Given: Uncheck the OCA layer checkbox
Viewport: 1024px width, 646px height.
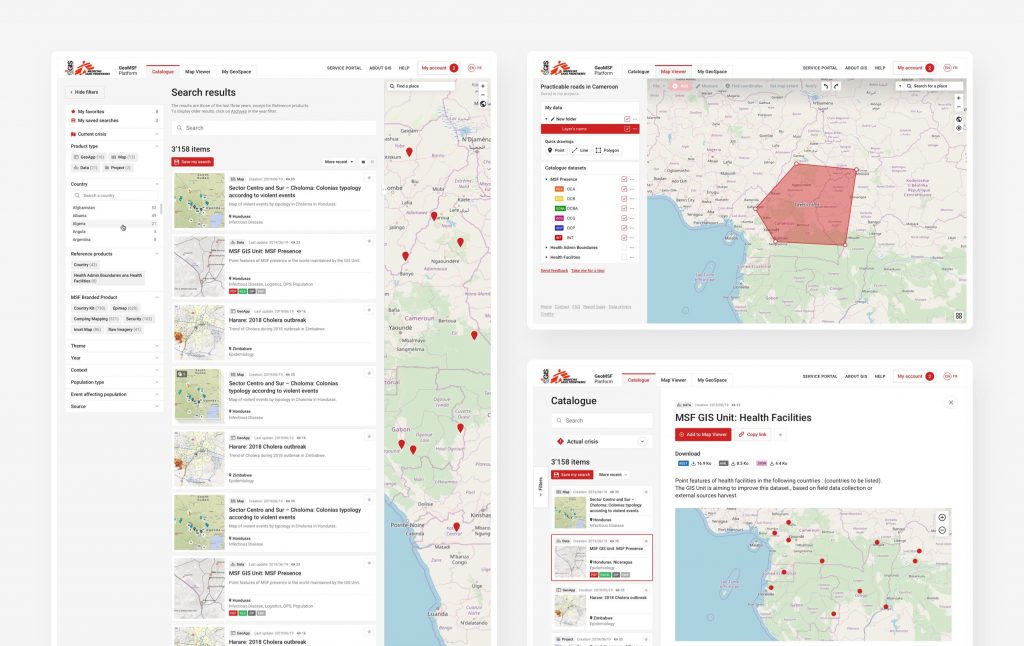Looking at the screenshot, I should (x=624, y=189).
